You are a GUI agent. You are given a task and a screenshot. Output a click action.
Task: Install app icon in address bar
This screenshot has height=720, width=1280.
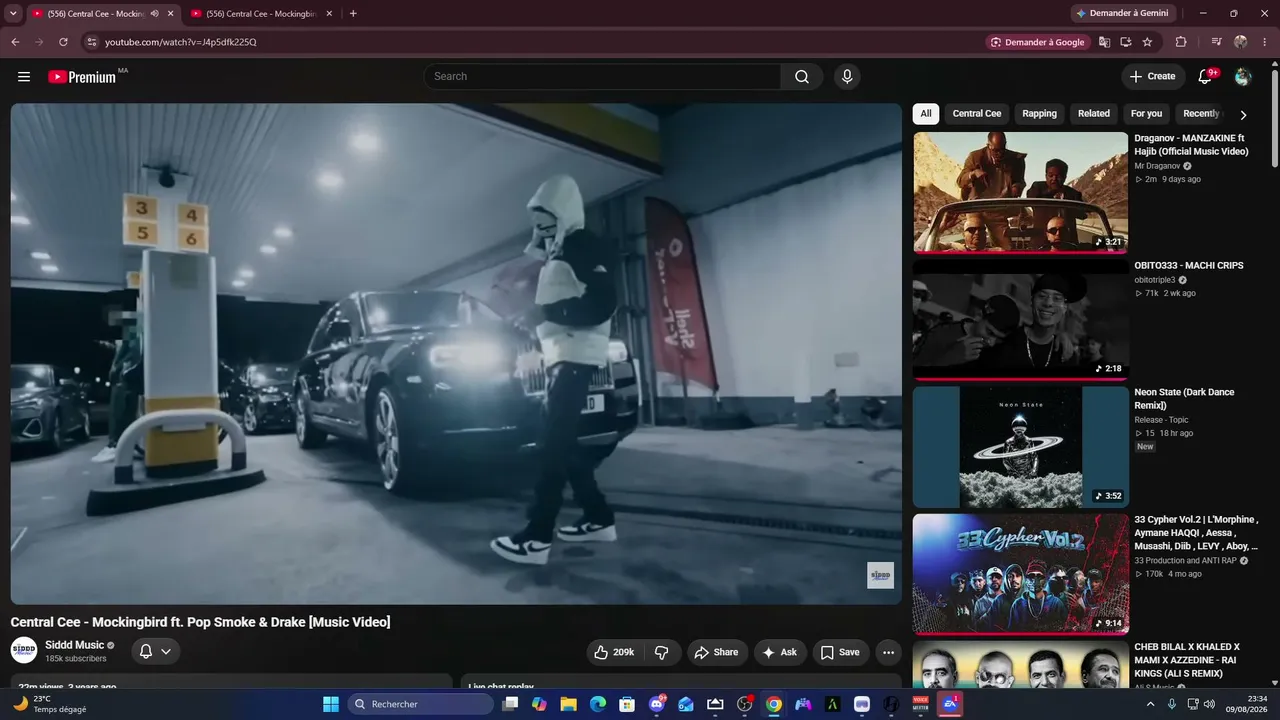coord(1126,42)
